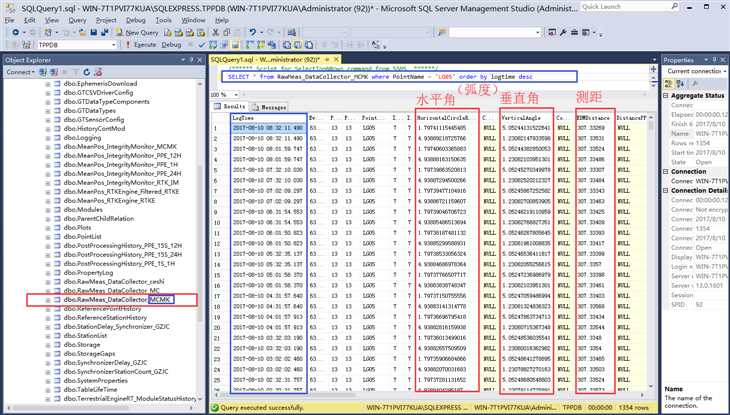Open the Query menu

77,20
